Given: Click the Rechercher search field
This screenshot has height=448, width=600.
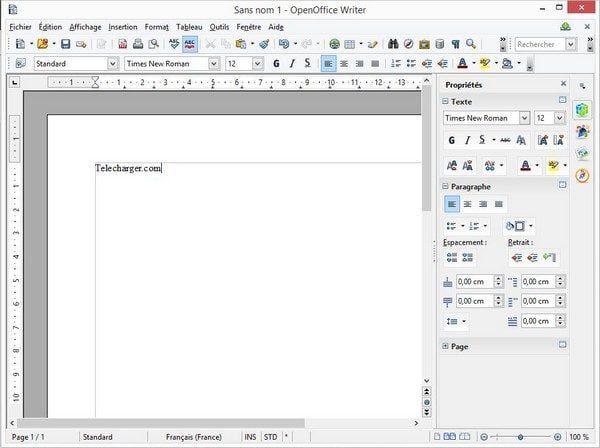Looking at the screenshot, I should click(x=539, y=44).
